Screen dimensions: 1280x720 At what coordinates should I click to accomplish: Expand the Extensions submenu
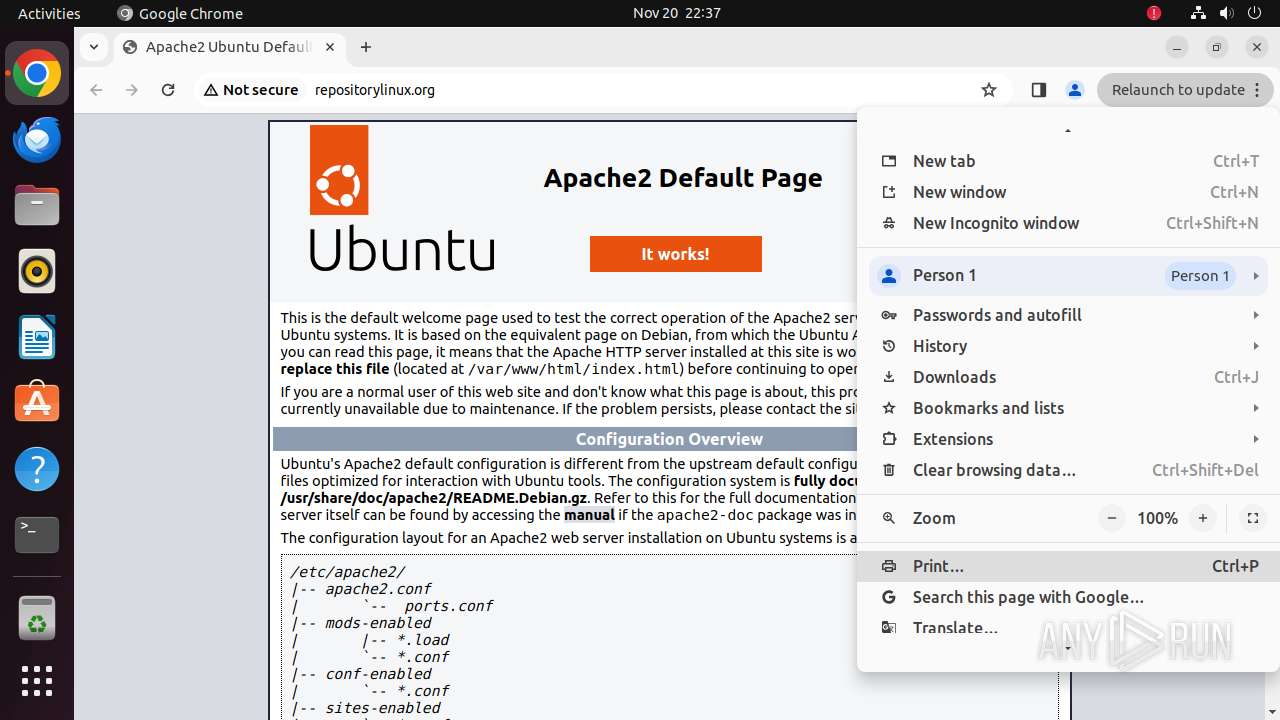coord(1069,439)
